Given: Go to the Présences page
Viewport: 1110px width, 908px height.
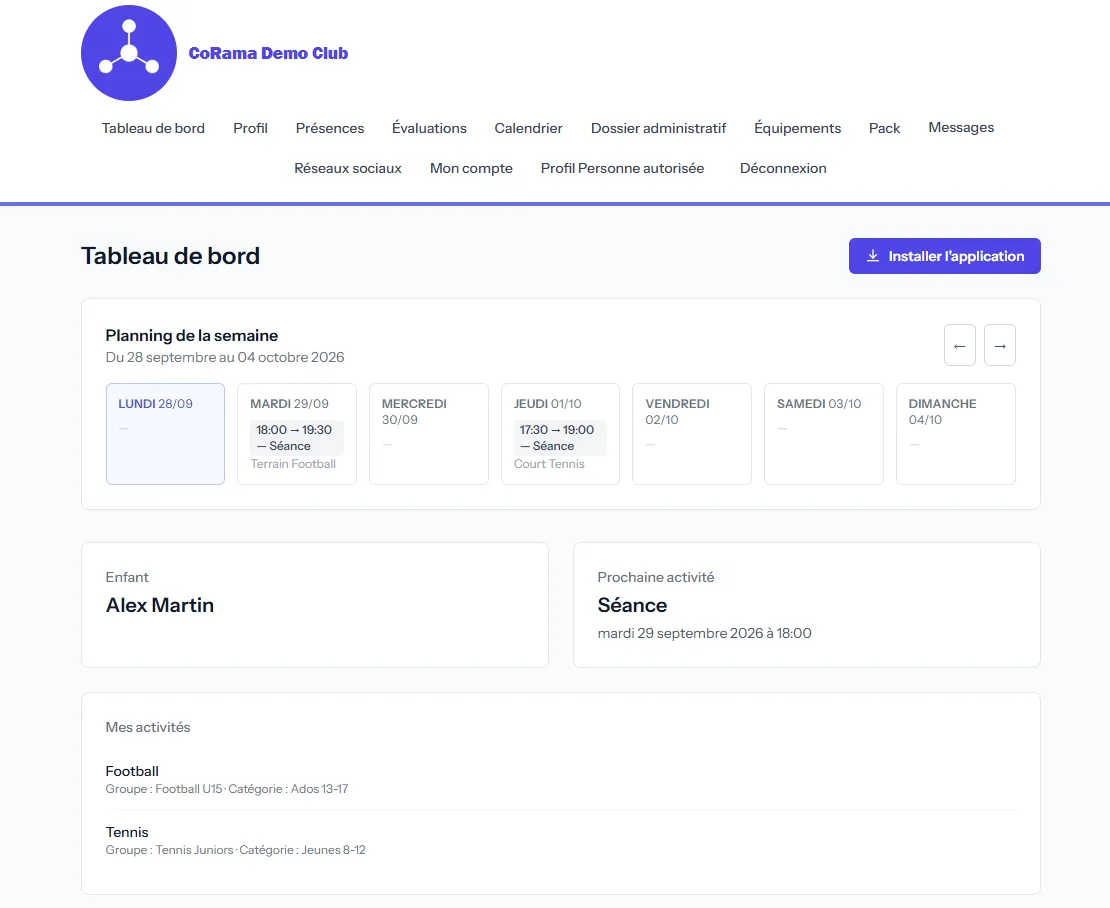Looking at the screenshot, I should pos(330,128).
